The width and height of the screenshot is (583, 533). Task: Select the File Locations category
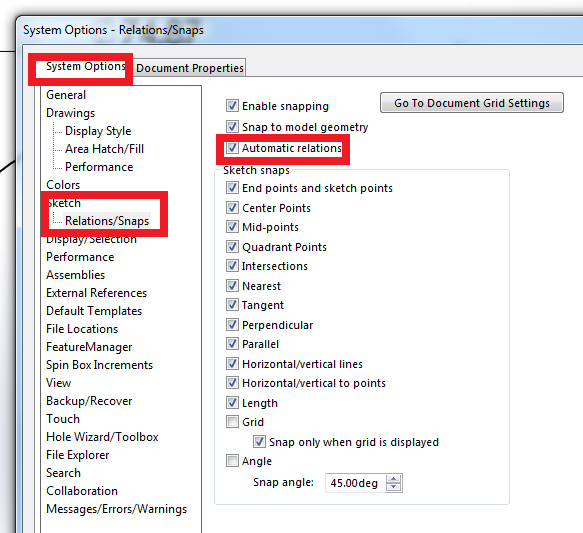82,329
